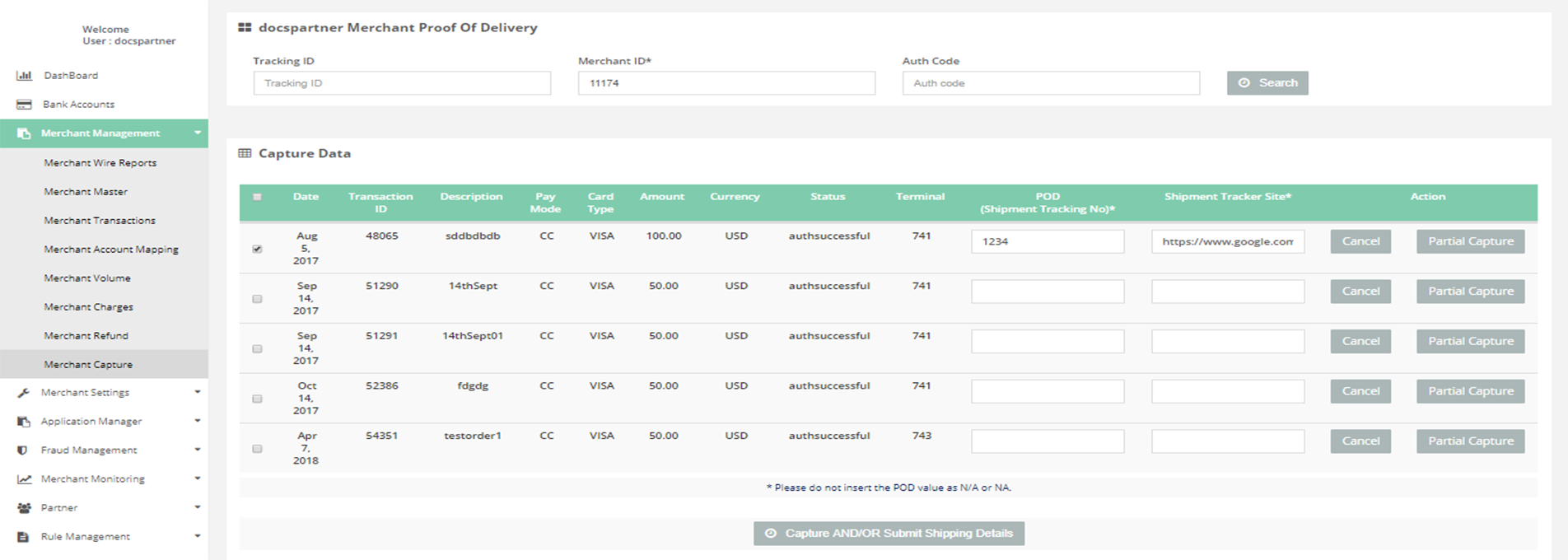Click the Merchant Monitoring line-chart icon
The width and height of the screenshot is (1568, 560).
point(24,479)
